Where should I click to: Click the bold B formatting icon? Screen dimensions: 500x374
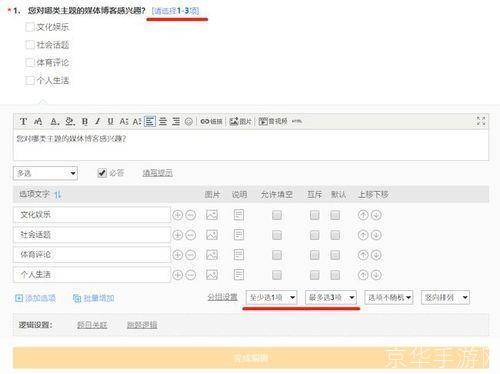pyautogui.click(x=85, y=121)
